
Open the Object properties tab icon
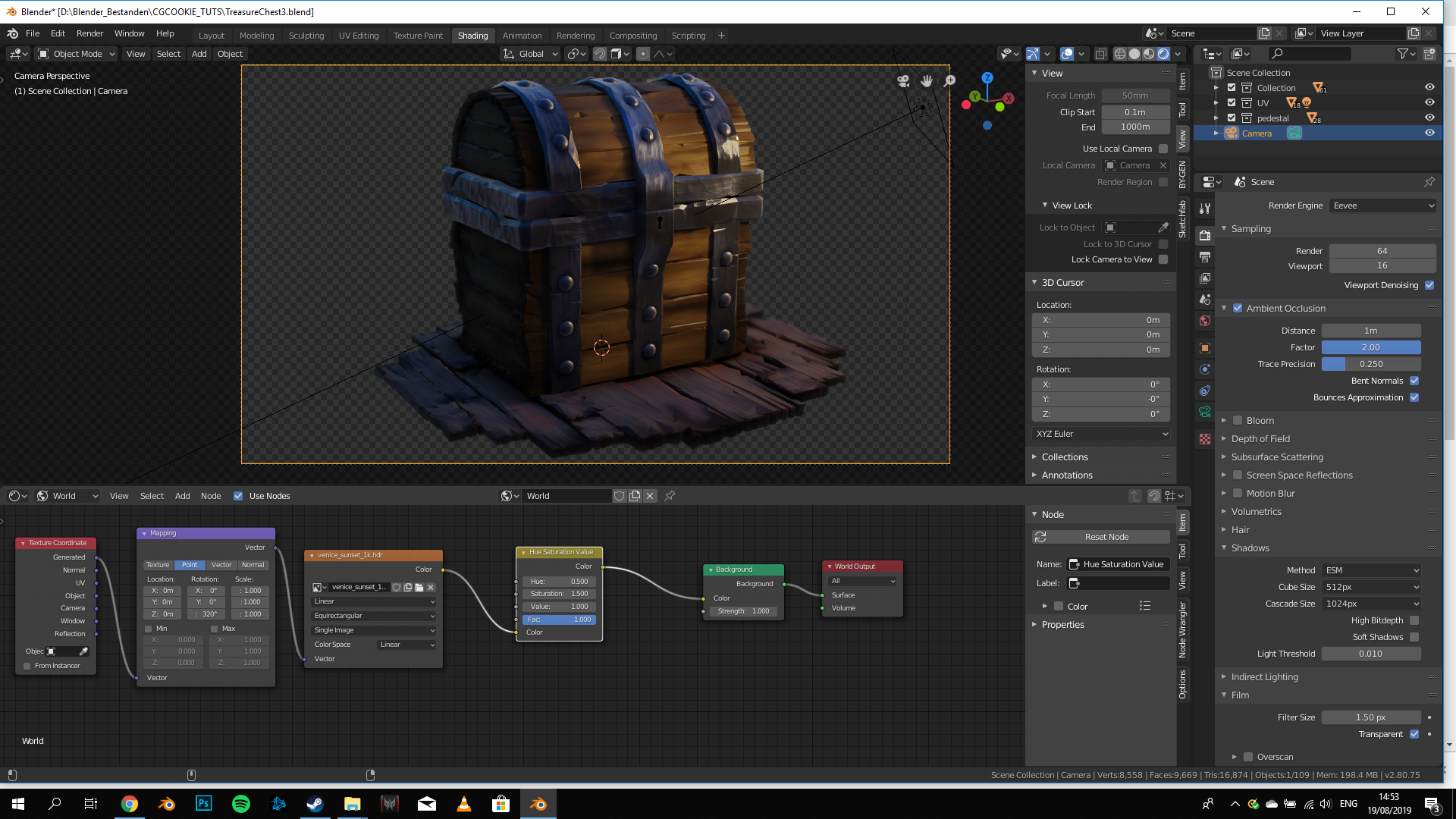coord(1205,348)
